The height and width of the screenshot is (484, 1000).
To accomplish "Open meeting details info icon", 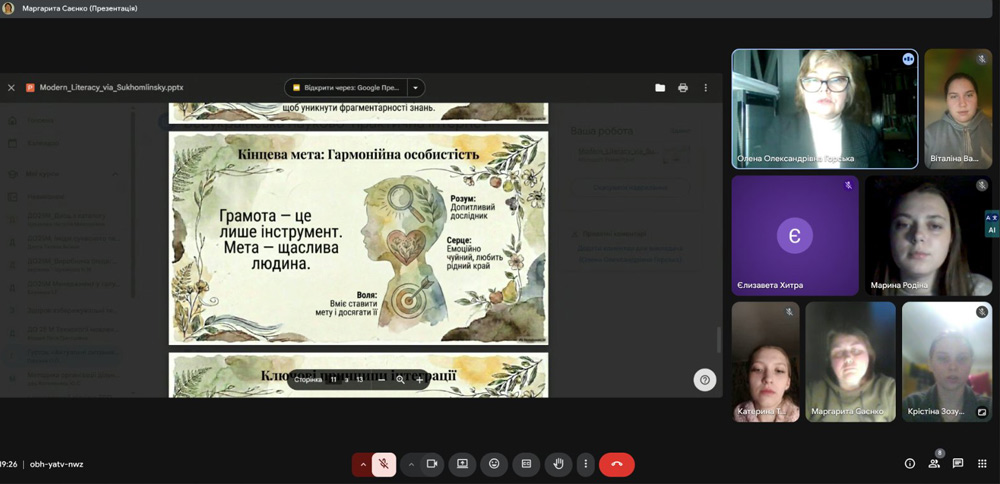I will point(909,464).
